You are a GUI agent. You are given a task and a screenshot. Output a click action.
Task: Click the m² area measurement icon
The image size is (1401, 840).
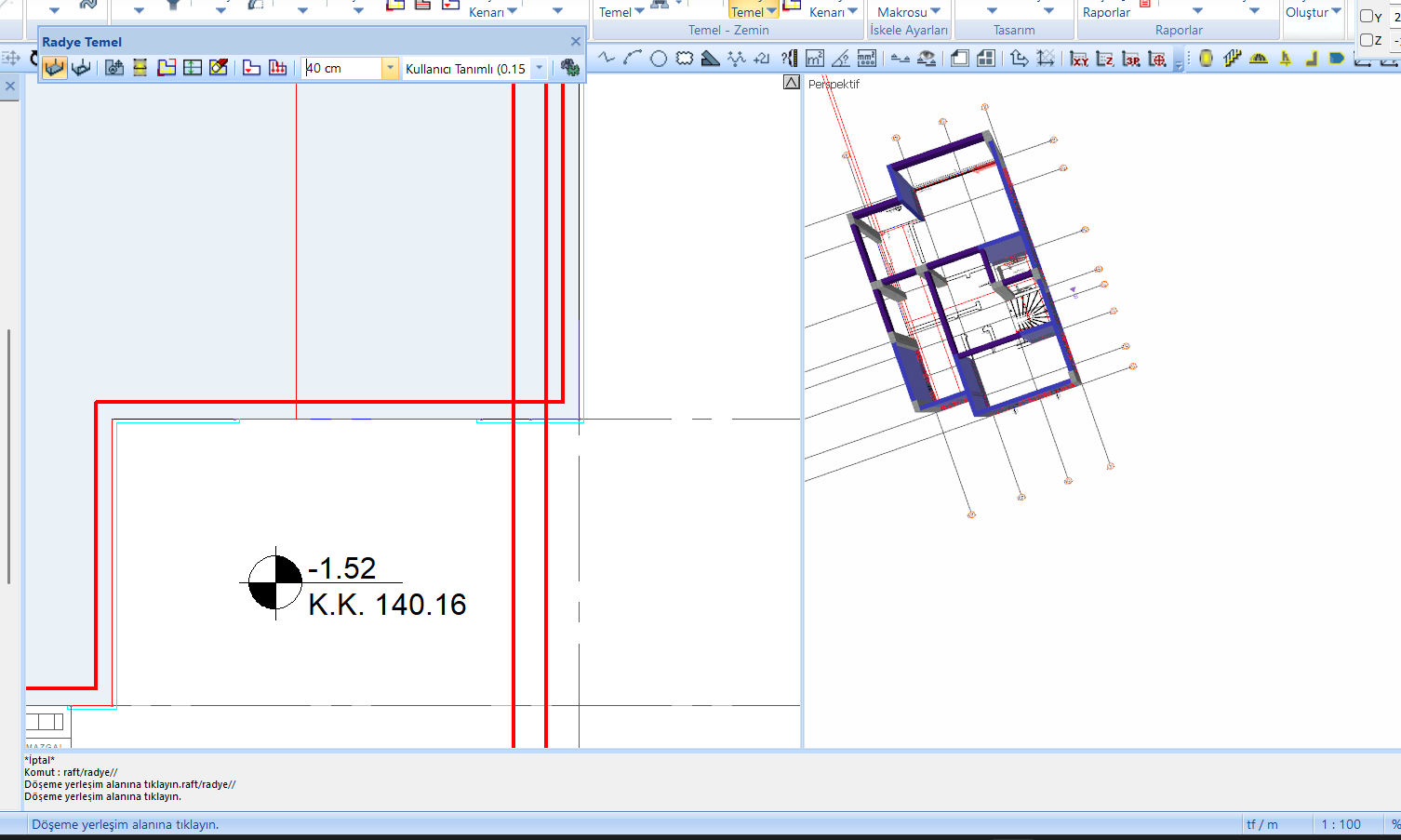[x=815, y=59]
